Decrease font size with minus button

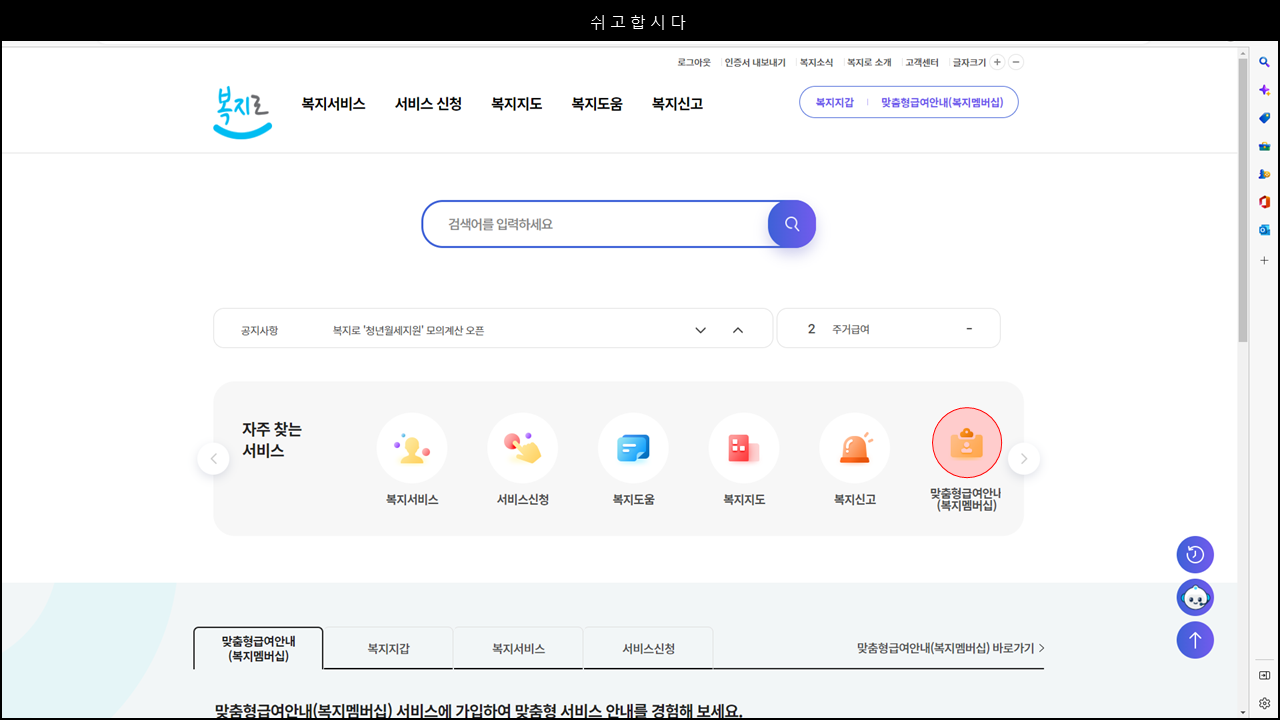point(1016,62)
